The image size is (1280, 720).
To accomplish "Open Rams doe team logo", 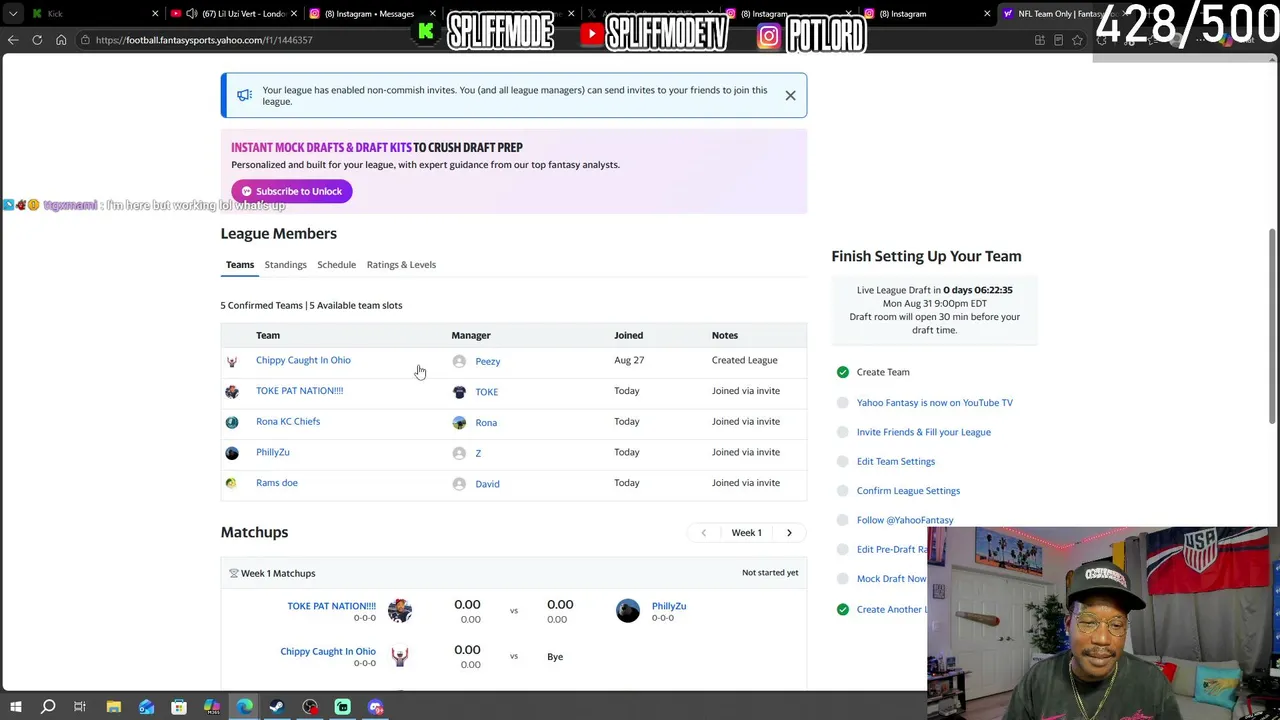I will 232,483.
